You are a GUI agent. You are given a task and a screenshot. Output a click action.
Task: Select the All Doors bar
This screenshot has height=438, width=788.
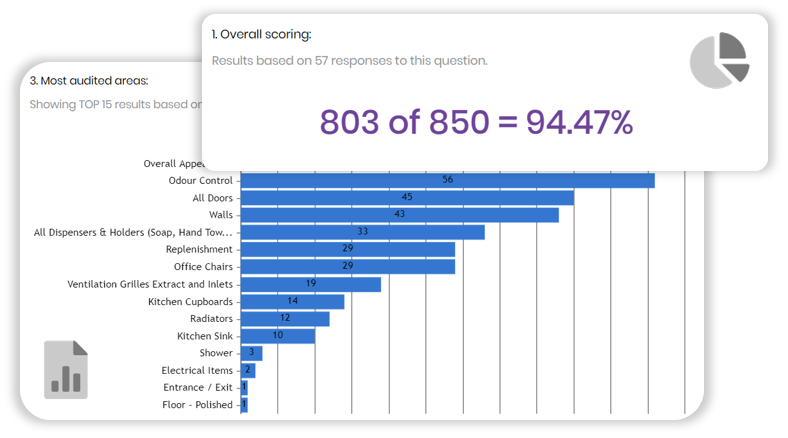[407, 198]
